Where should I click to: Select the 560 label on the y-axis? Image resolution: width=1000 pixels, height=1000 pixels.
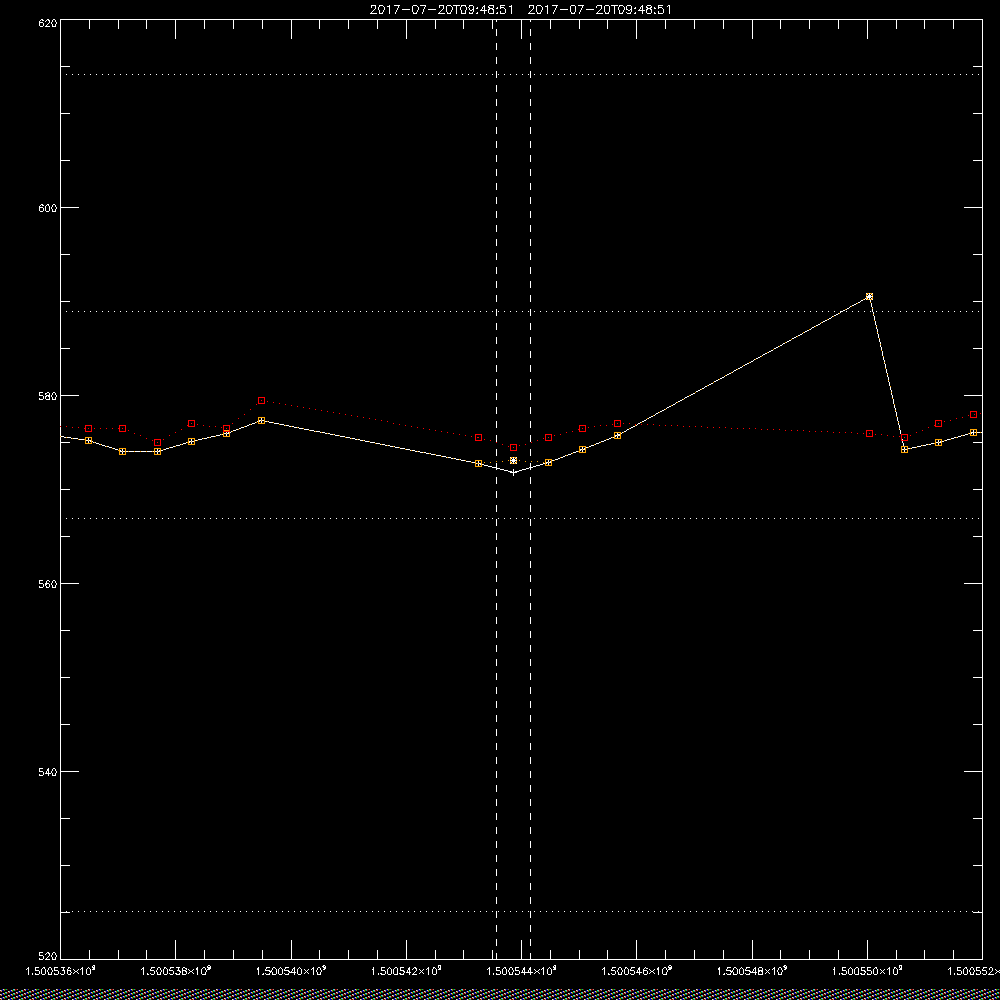[x=48, y=584]
